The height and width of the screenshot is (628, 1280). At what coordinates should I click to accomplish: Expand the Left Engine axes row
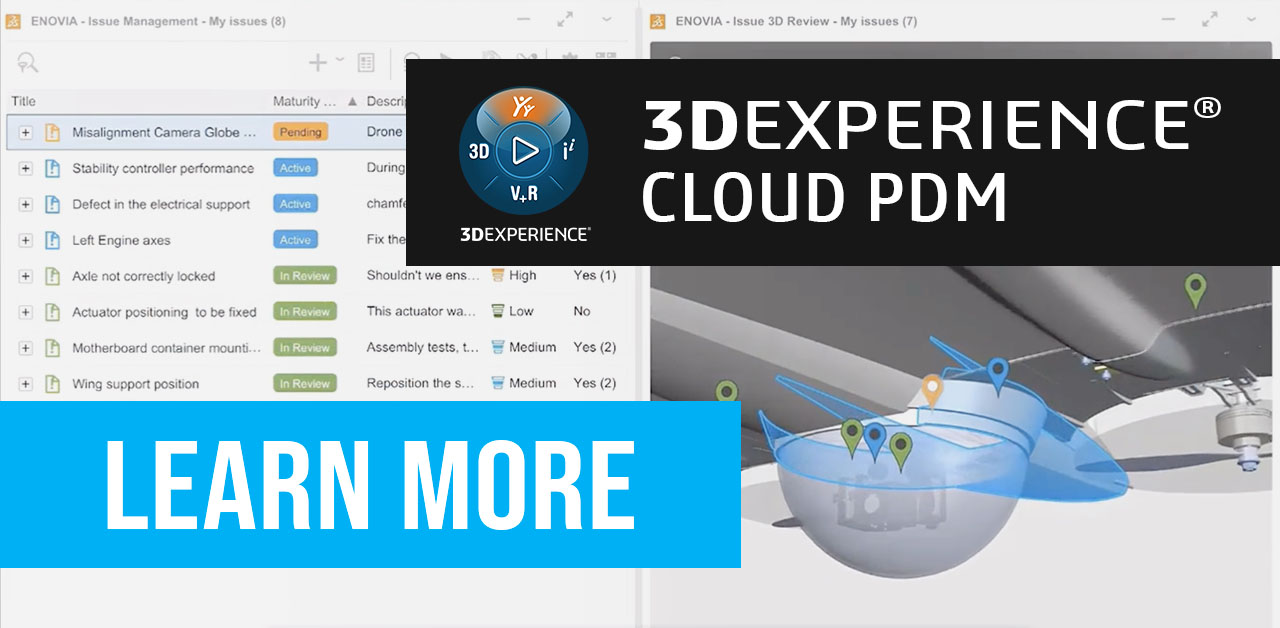pos(26,240)
